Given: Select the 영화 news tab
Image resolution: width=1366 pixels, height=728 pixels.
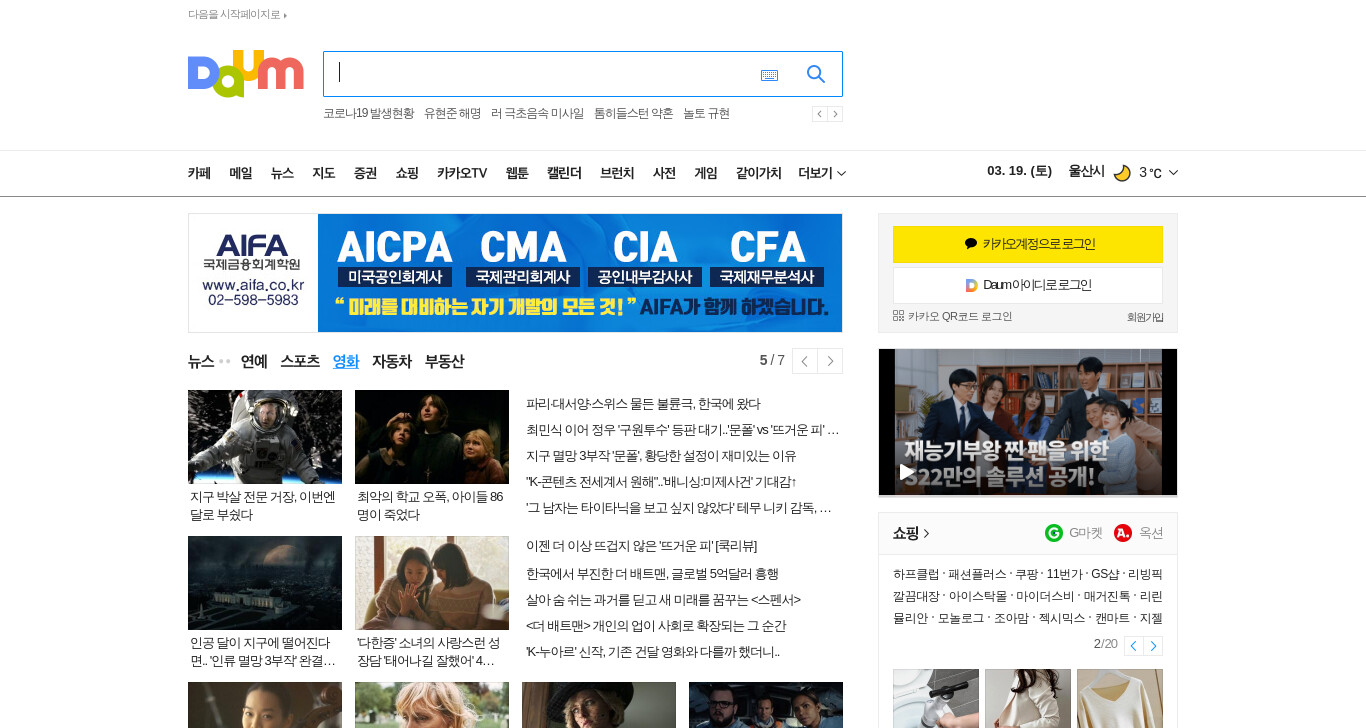Looking at the screenshot, I should (346, 361).
